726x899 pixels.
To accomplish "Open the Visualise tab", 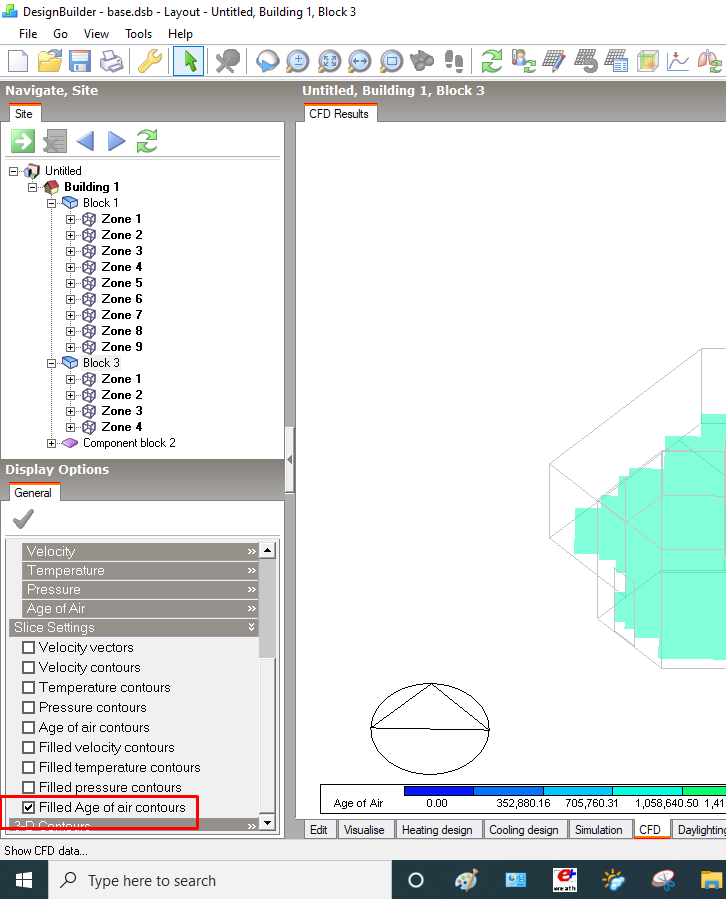I will click(364, 830).
